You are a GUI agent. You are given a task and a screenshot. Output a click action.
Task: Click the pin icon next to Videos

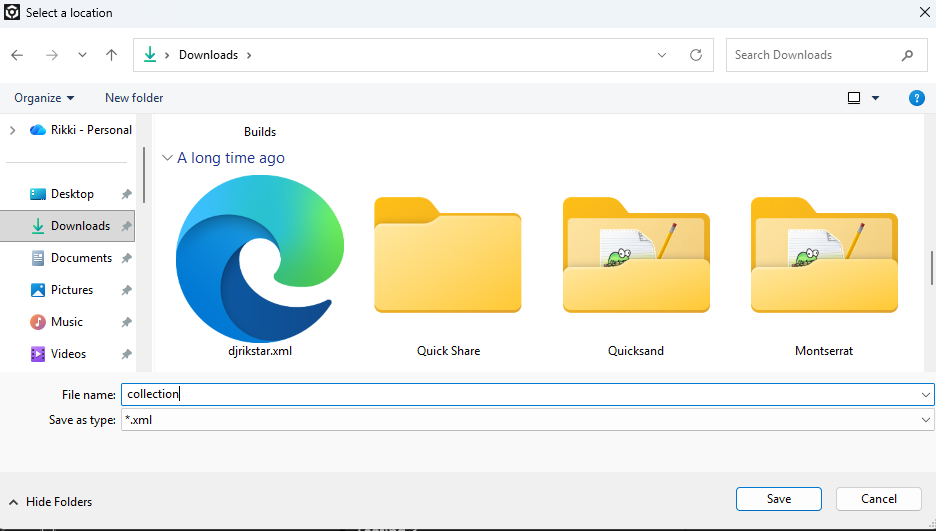[x=126, y=354]
